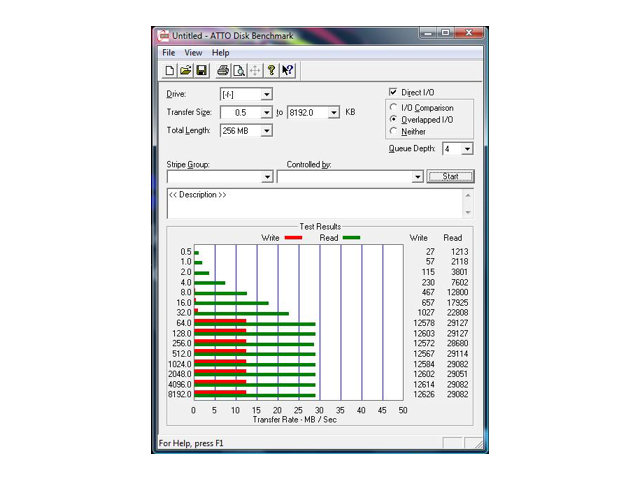Click the 'Transfer Rate - MB / Sec' axis label

point(295,420)
